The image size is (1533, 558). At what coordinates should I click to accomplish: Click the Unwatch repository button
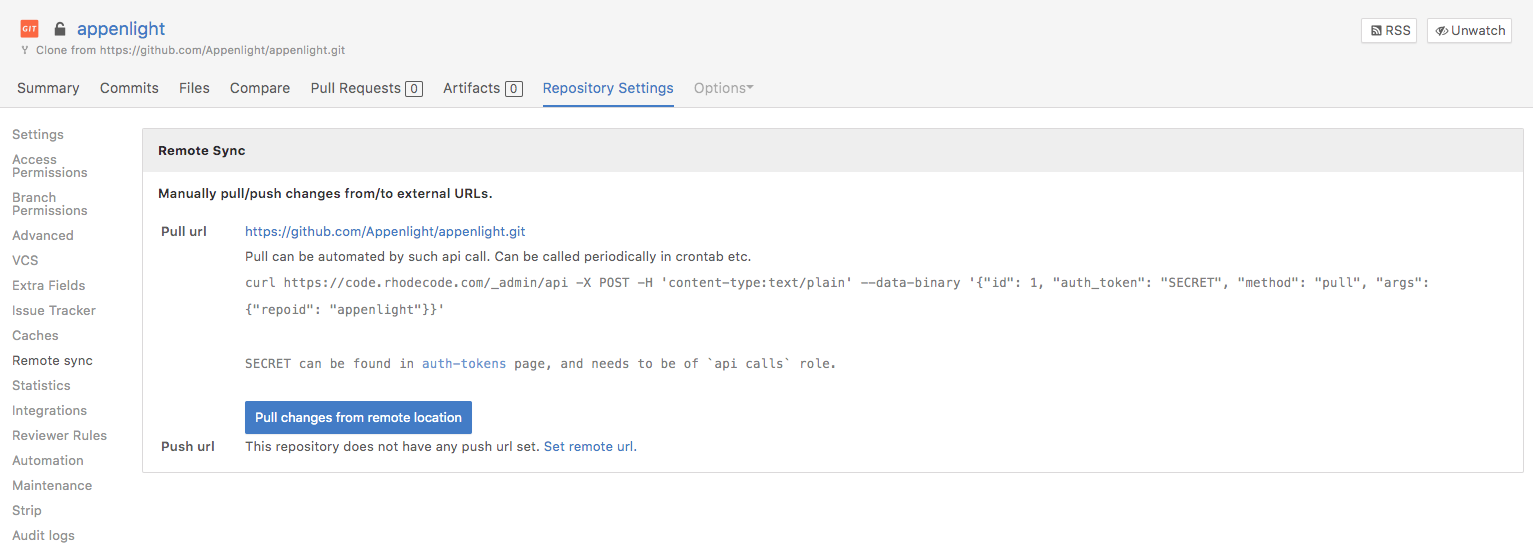click(1468, 31)
